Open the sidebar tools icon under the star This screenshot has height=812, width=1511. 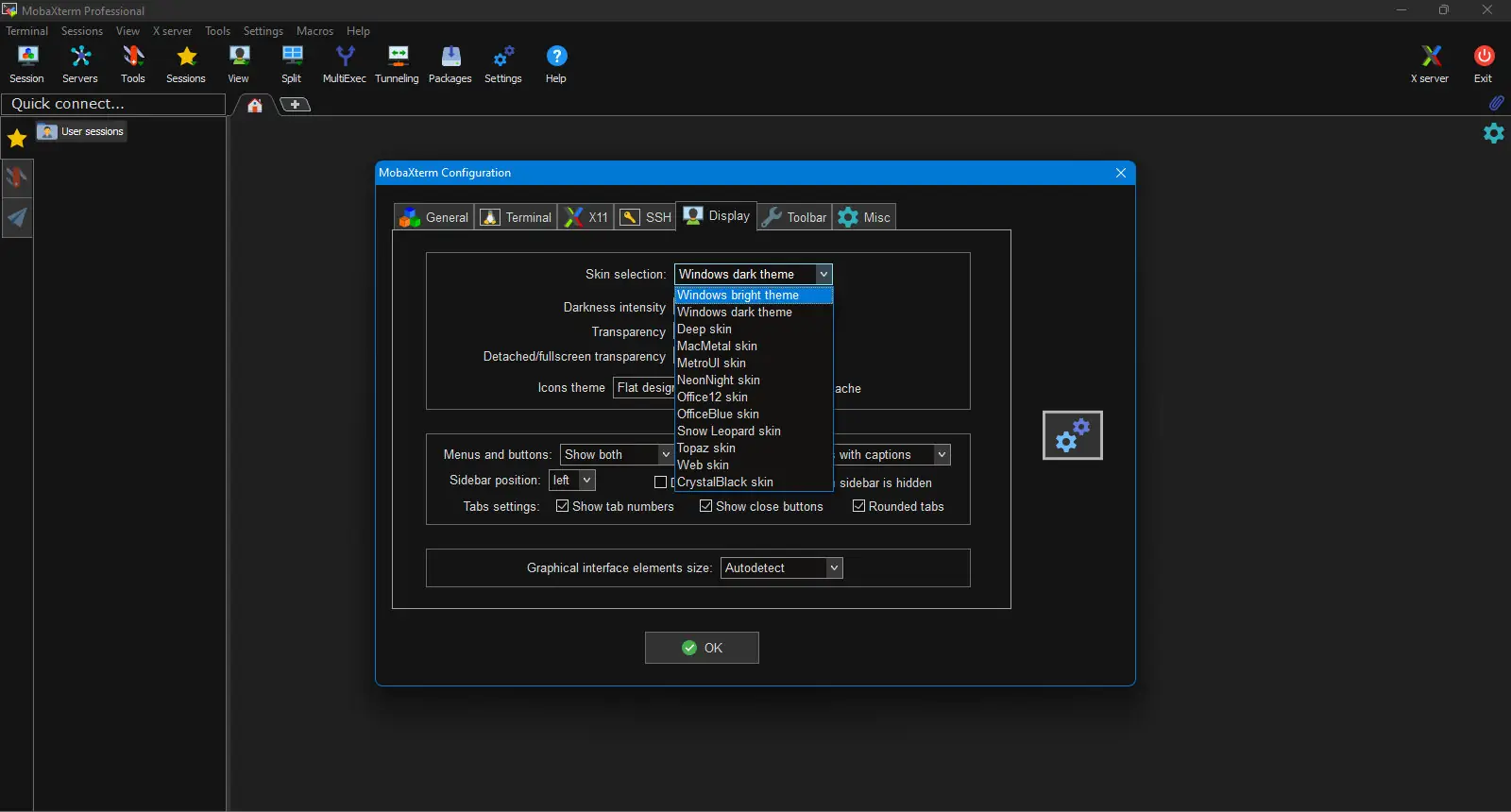[17, 177]
